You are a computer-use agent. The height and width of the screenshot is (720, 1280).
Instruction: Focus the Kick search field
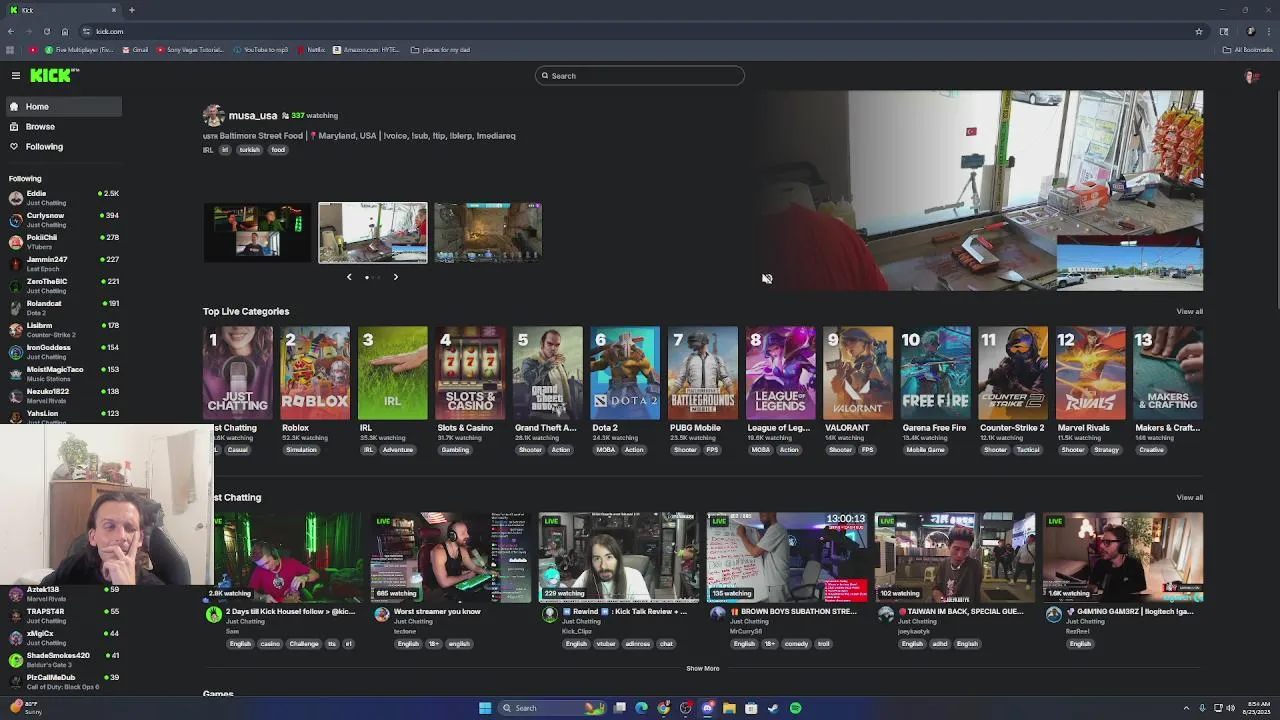click(x=640, y=76)
